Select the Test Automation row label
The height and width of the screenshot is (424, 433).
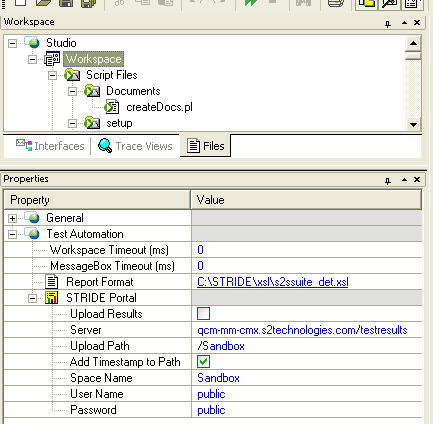point(85,234)
